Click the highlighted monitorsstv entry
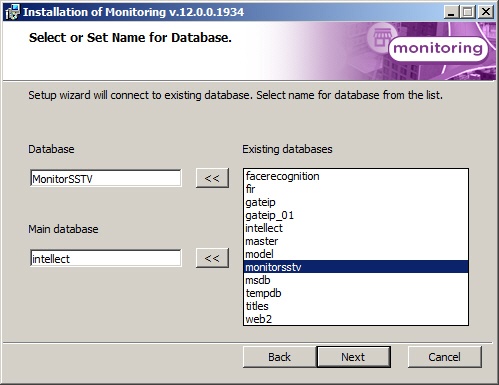Screen dimensions: 499x385 (356, 267)
